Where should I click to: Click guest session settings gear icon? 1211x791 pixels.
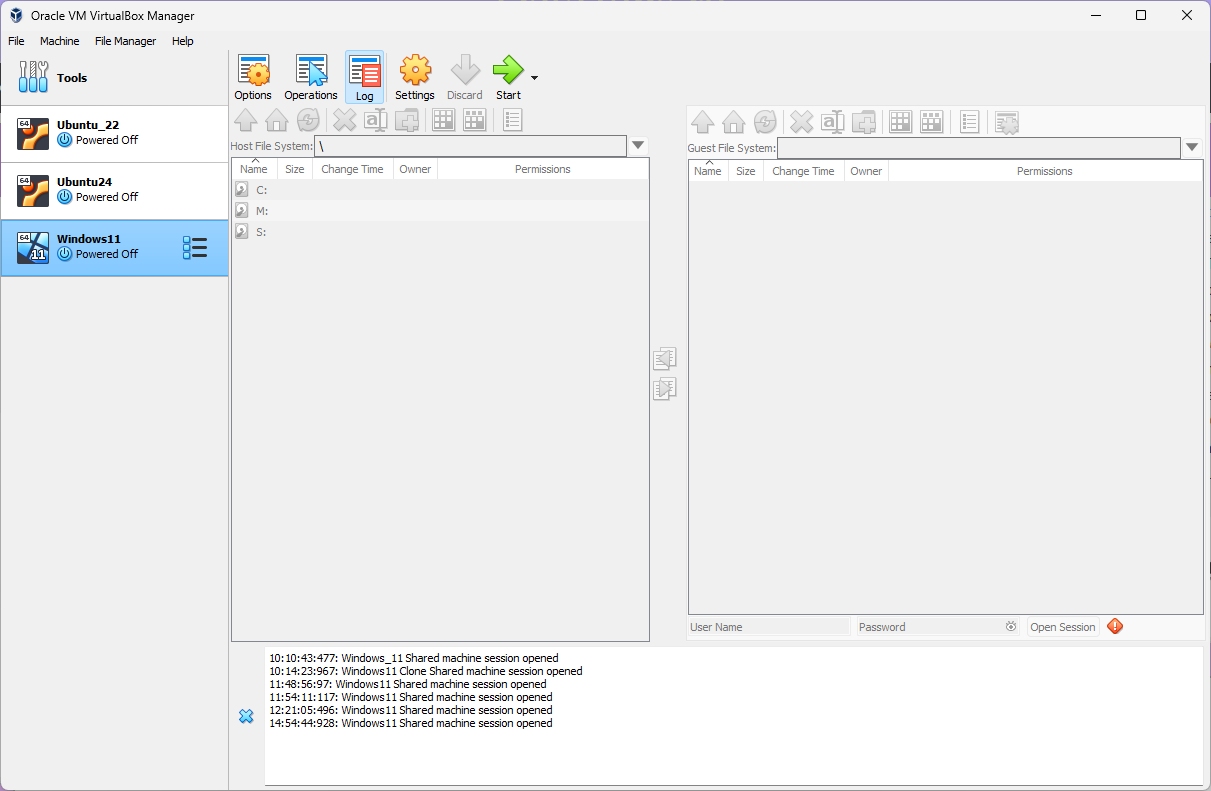click(x=1007, y=122)
